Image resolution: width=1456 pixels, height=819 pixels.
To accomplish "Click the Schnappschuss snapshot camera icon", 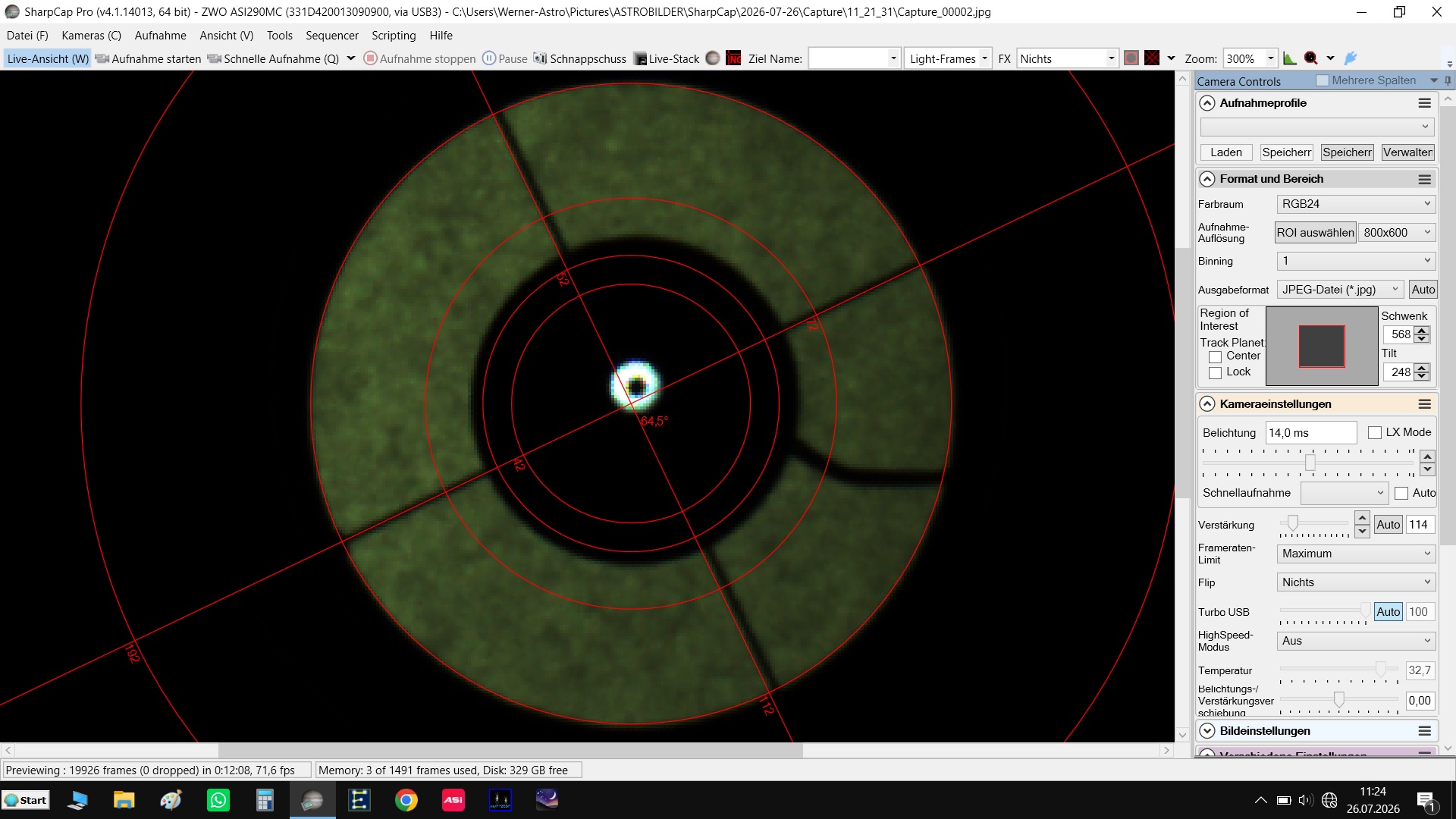I will [540, 58].
